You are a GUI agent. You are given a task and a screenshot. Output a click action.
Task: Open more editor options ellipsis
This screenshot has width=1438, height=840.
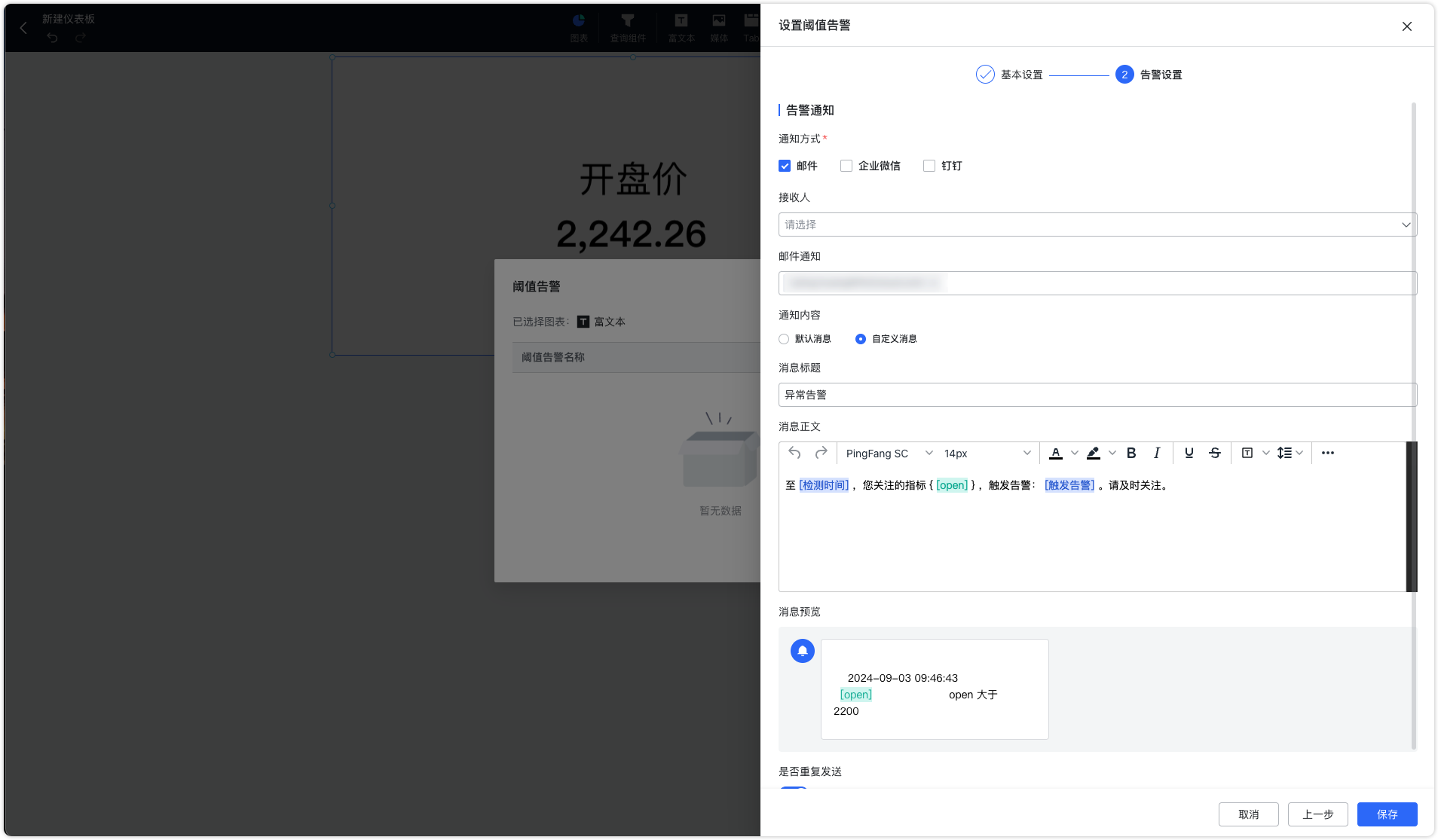coord(1328,453)
